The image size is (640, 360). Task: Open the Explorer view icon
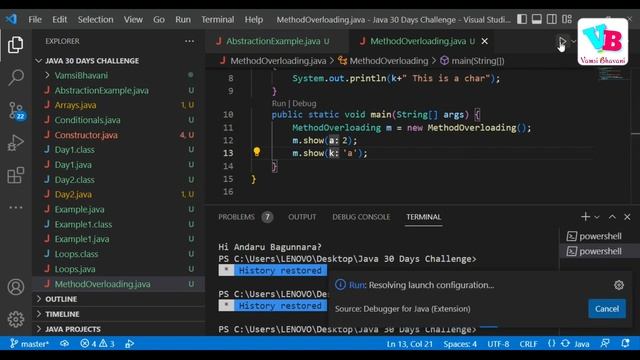(16, 44)
